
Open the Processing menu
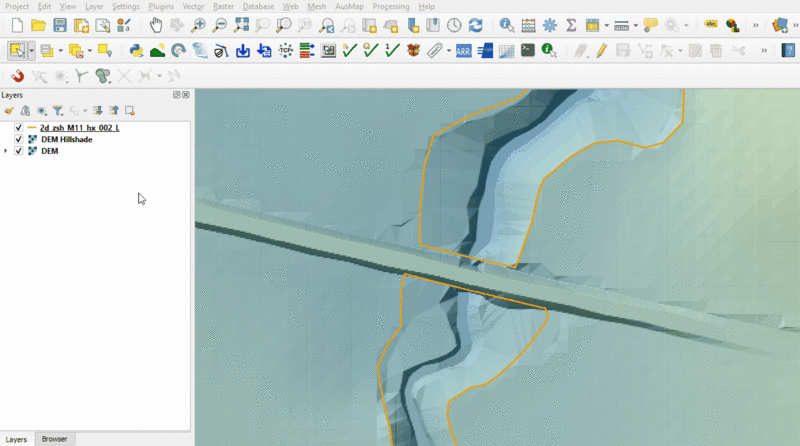tap(390, 6)
